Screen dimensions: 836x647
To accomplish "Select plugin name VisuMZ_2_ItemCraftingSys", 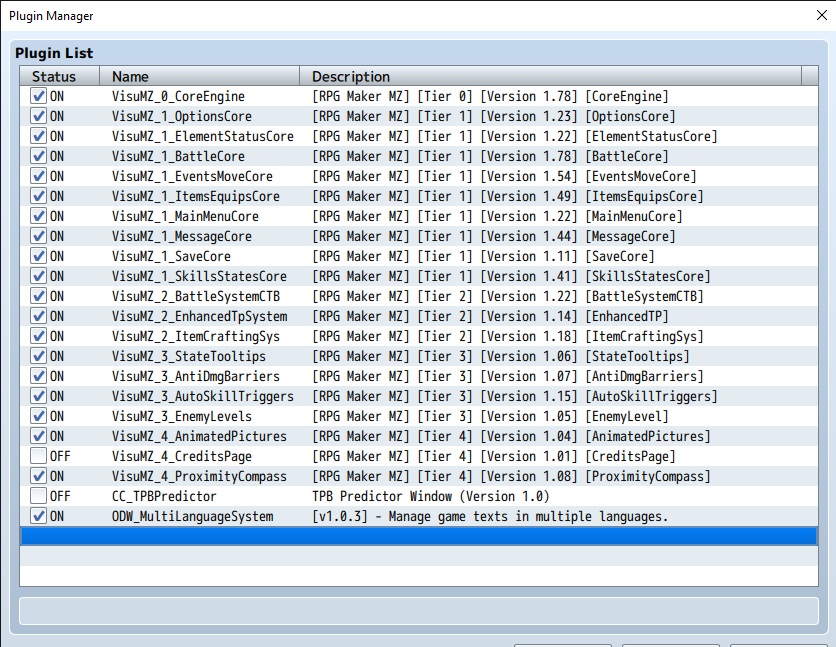I will (x=196, y=336).
